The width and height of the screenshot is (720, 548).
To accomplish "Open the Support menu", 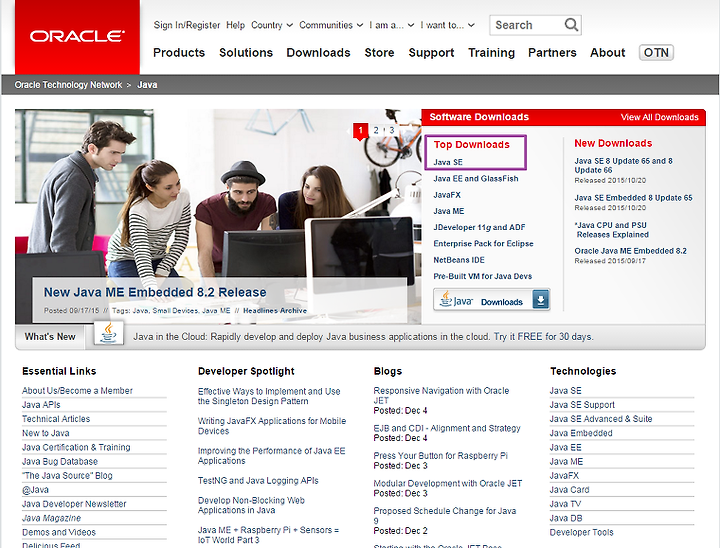I will (431, 53).
